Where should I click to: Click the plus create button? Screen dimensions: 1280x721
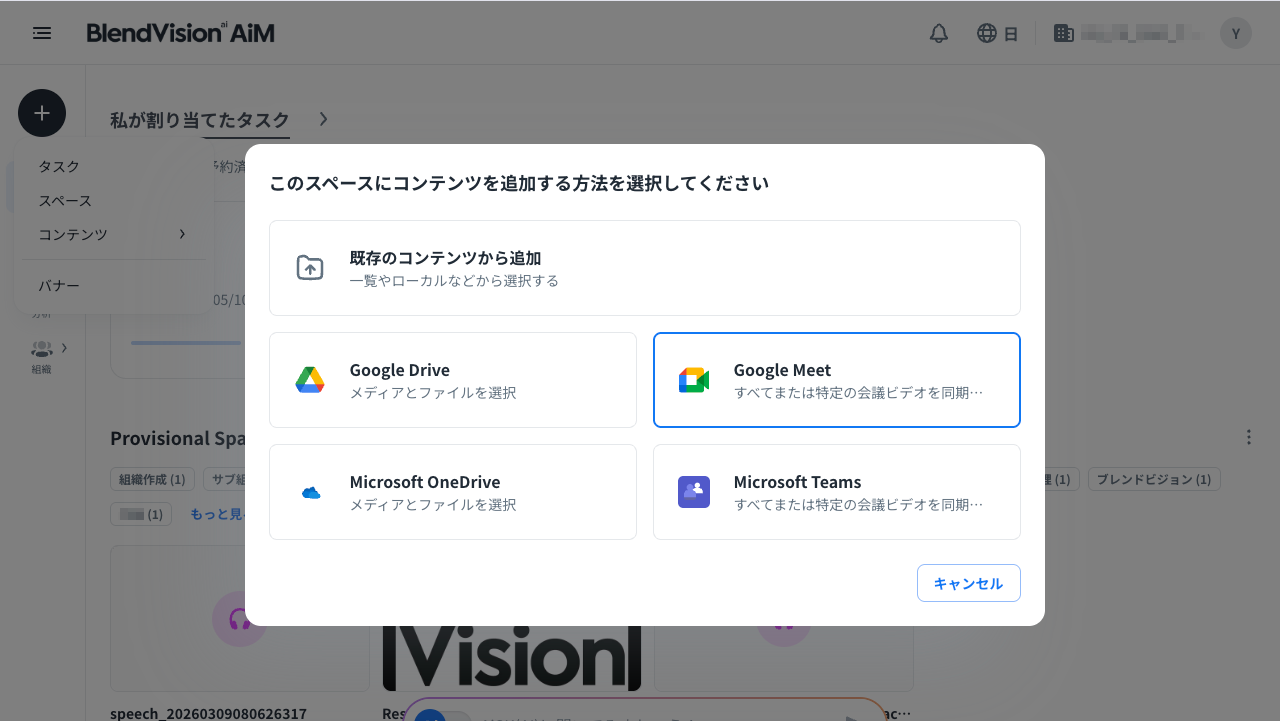pos(42,113)
